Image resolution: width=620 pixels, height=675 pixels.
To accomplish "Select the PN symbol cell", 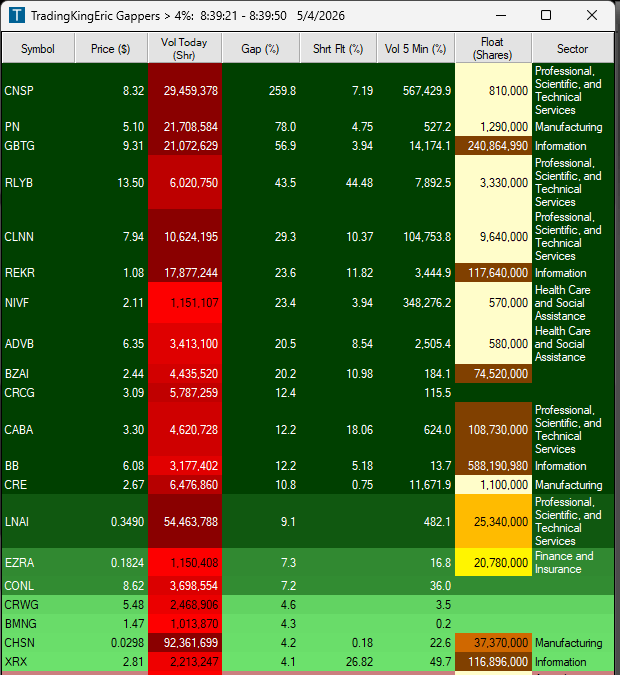I will tap(38, 127).
